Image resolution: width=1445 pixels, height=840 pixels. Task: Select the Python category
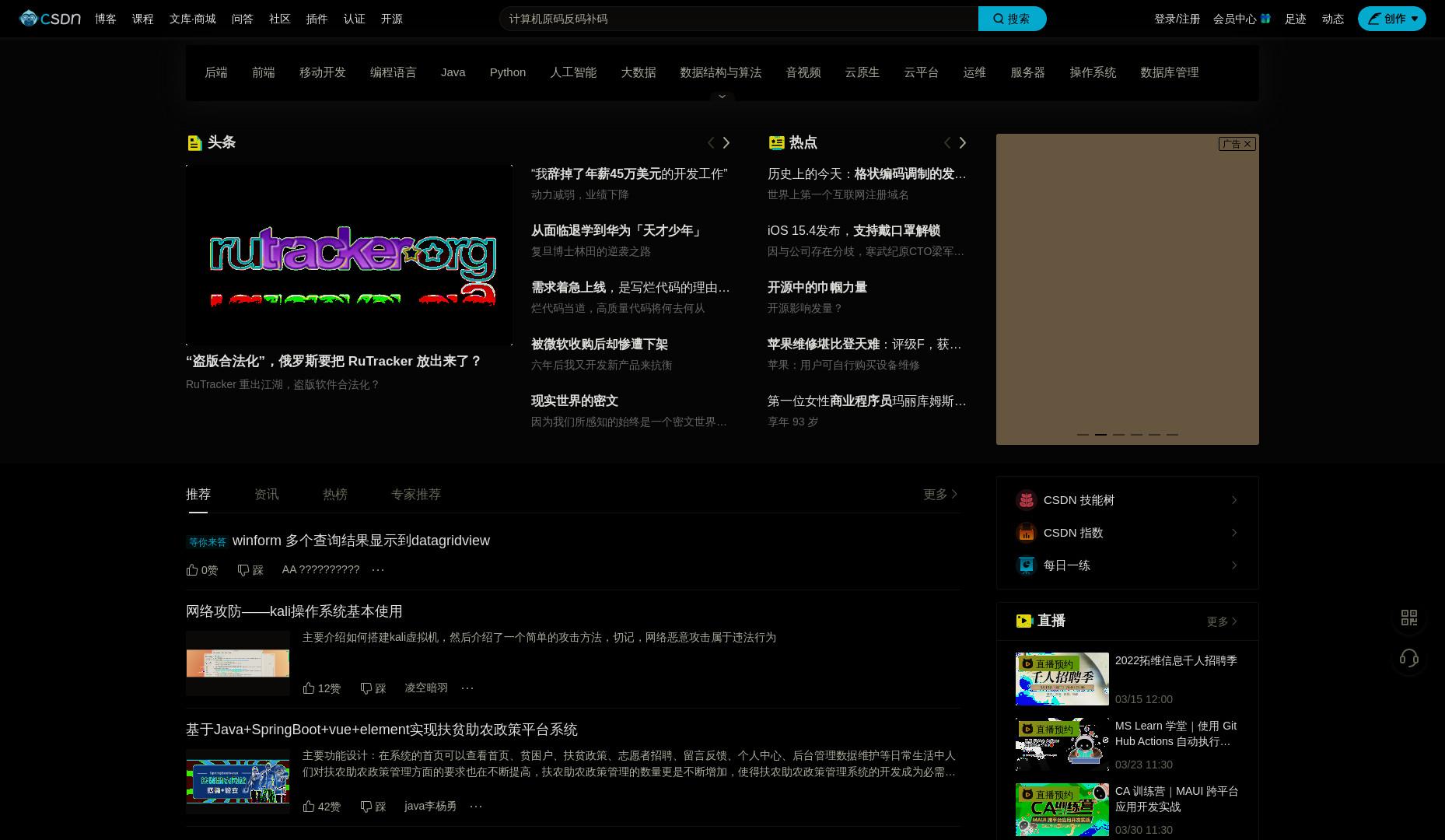coord(508,72)
